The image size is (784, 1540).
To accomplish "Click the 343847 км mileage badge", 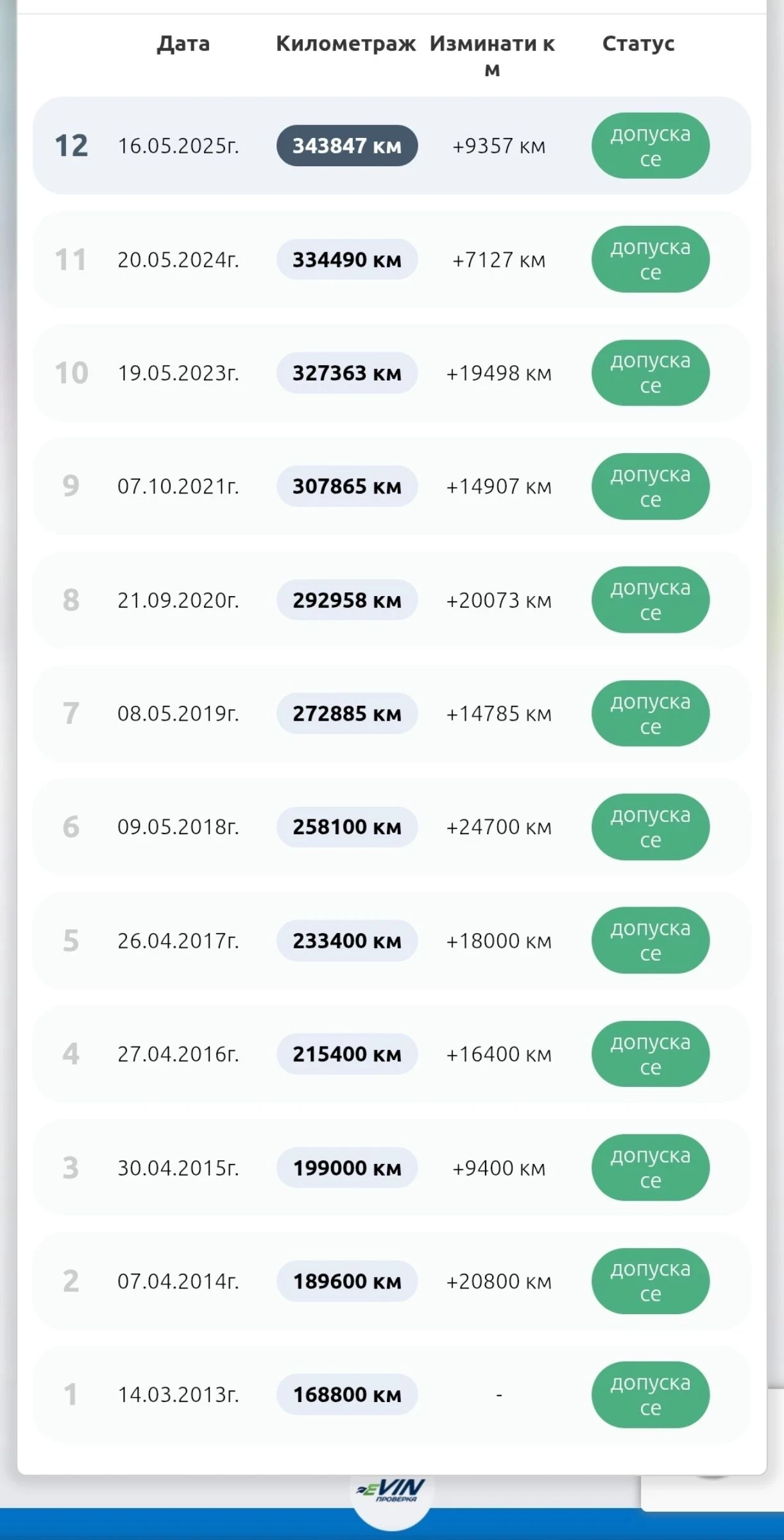I will coord(347,146).
